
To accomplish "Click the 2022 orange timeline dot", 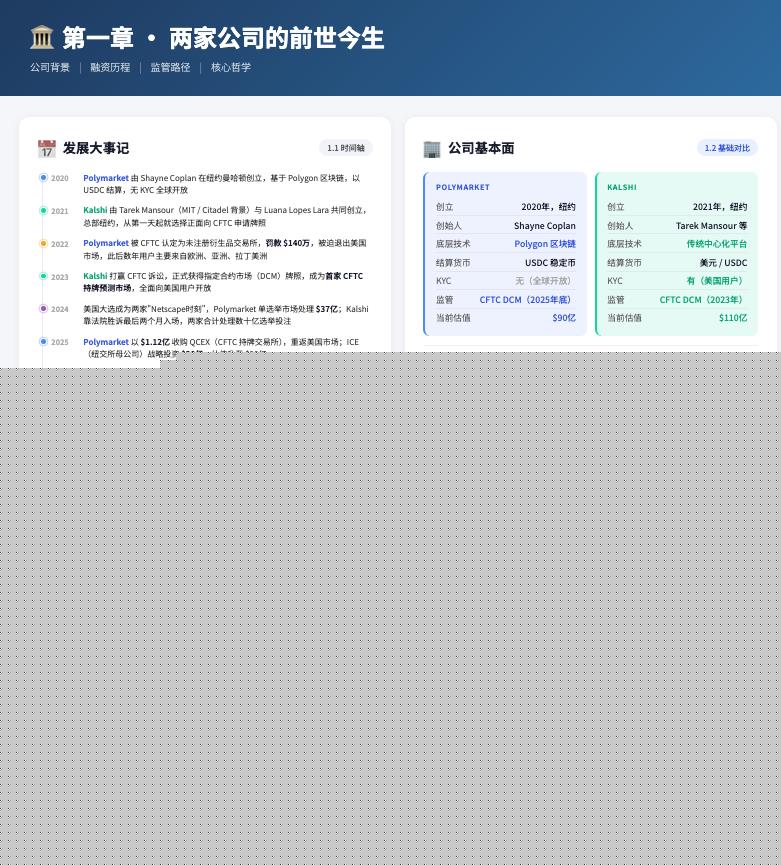I will (43, 243).
